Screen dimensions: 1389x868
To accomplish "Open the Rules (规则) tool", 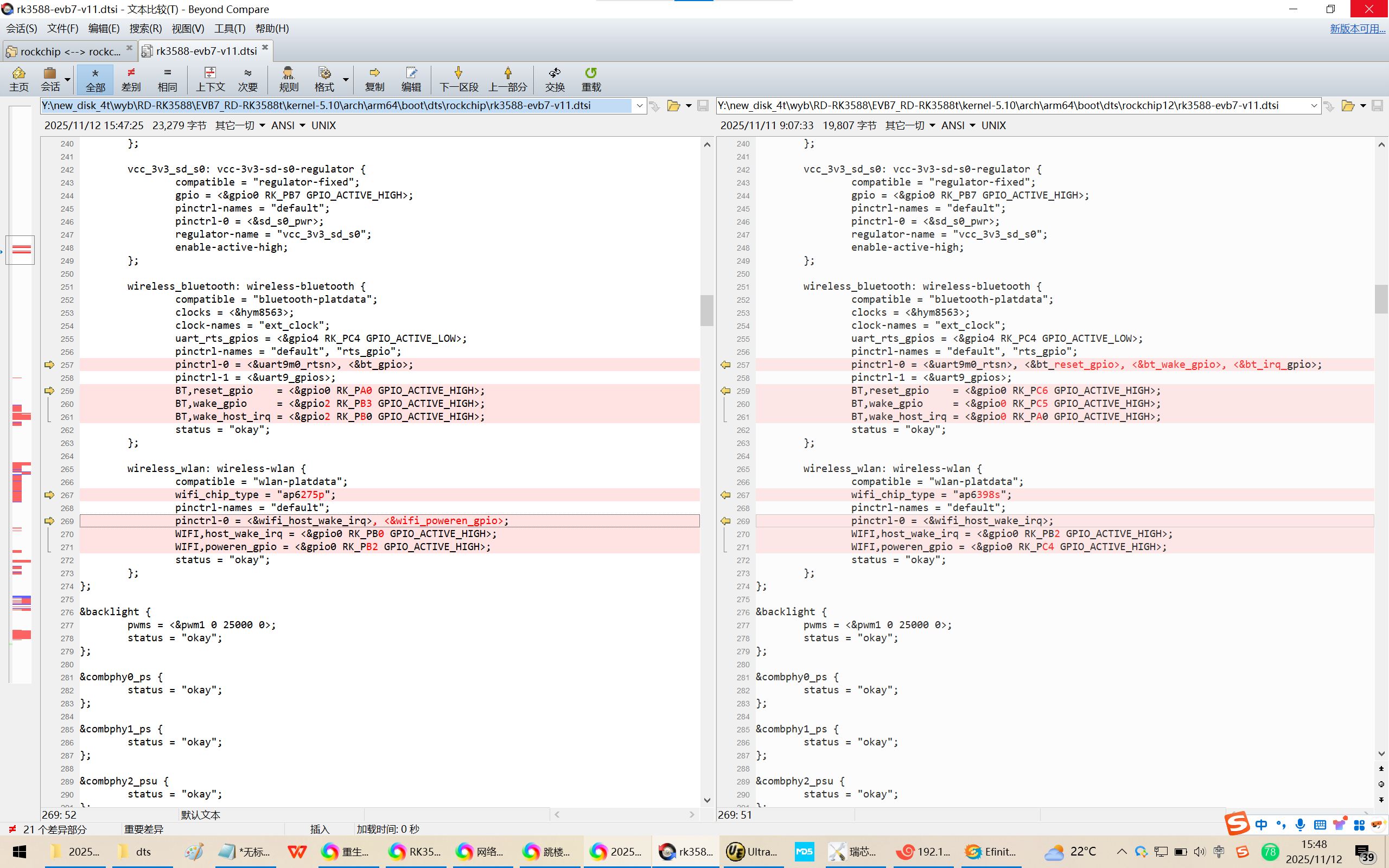I will pyautogui.click(x=288, y=79).
